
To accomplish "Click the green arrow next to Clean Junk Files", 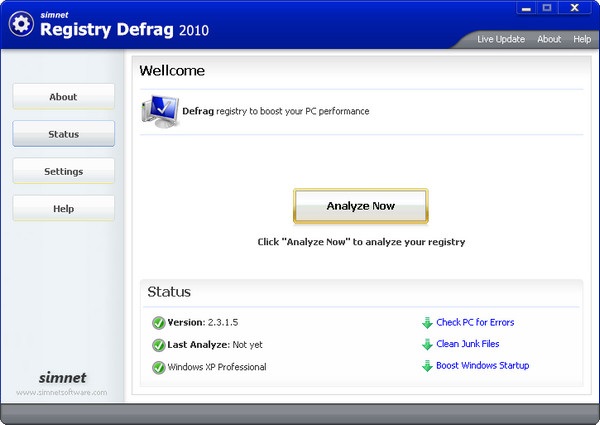I will (427, 344).
